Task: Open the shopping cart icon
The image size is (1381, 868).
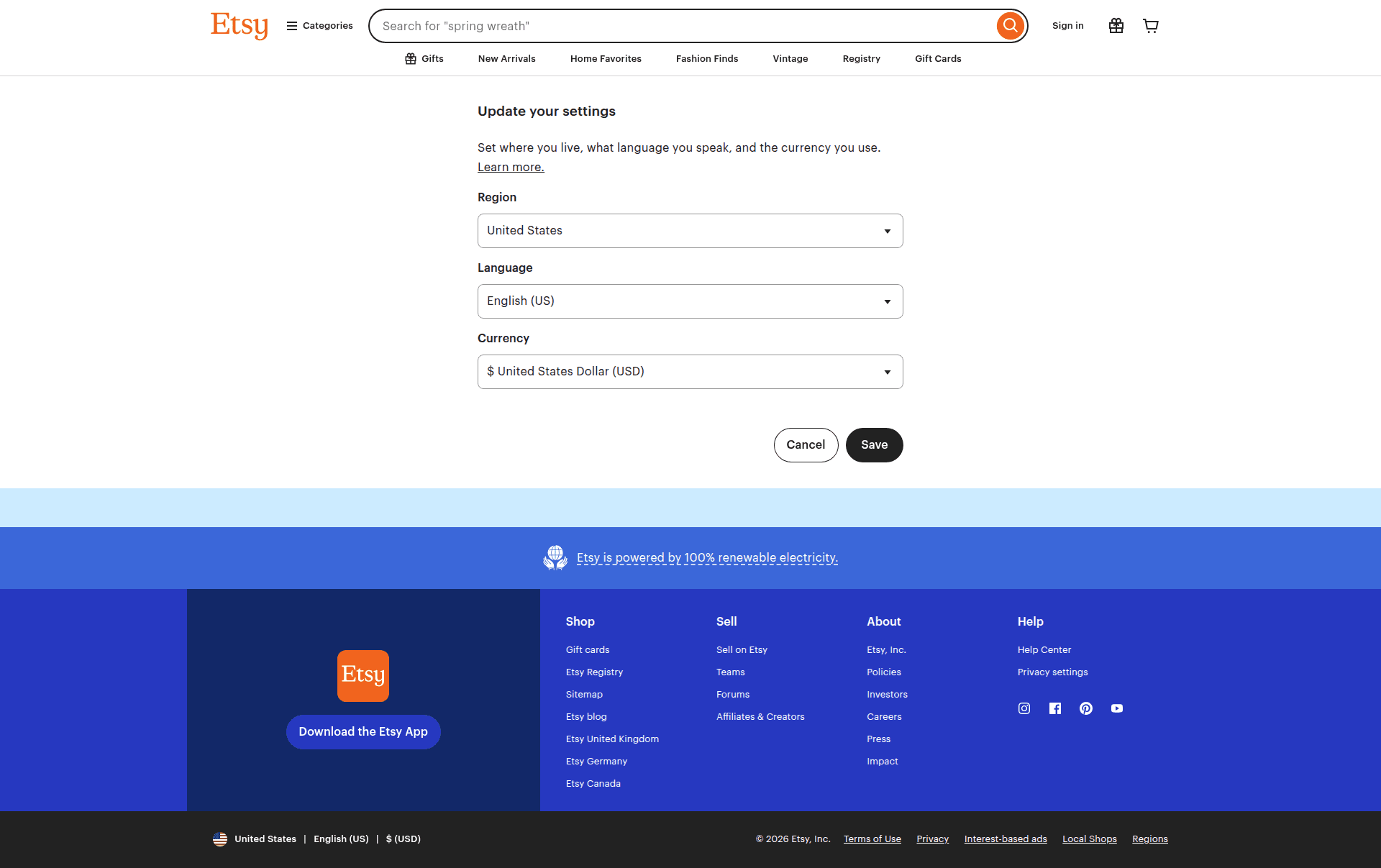Action: 1151,26
